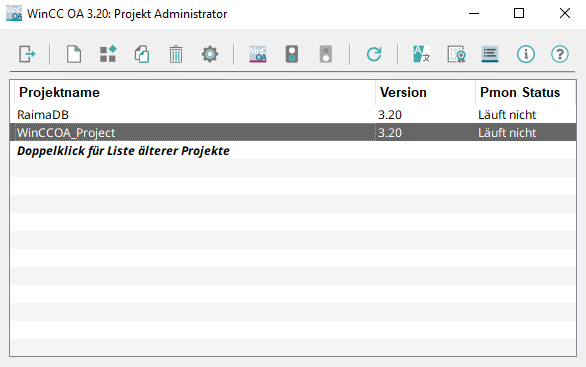586x367 pixels.
Task: Close the Projekt Administrator window
Action: (564, 13)
